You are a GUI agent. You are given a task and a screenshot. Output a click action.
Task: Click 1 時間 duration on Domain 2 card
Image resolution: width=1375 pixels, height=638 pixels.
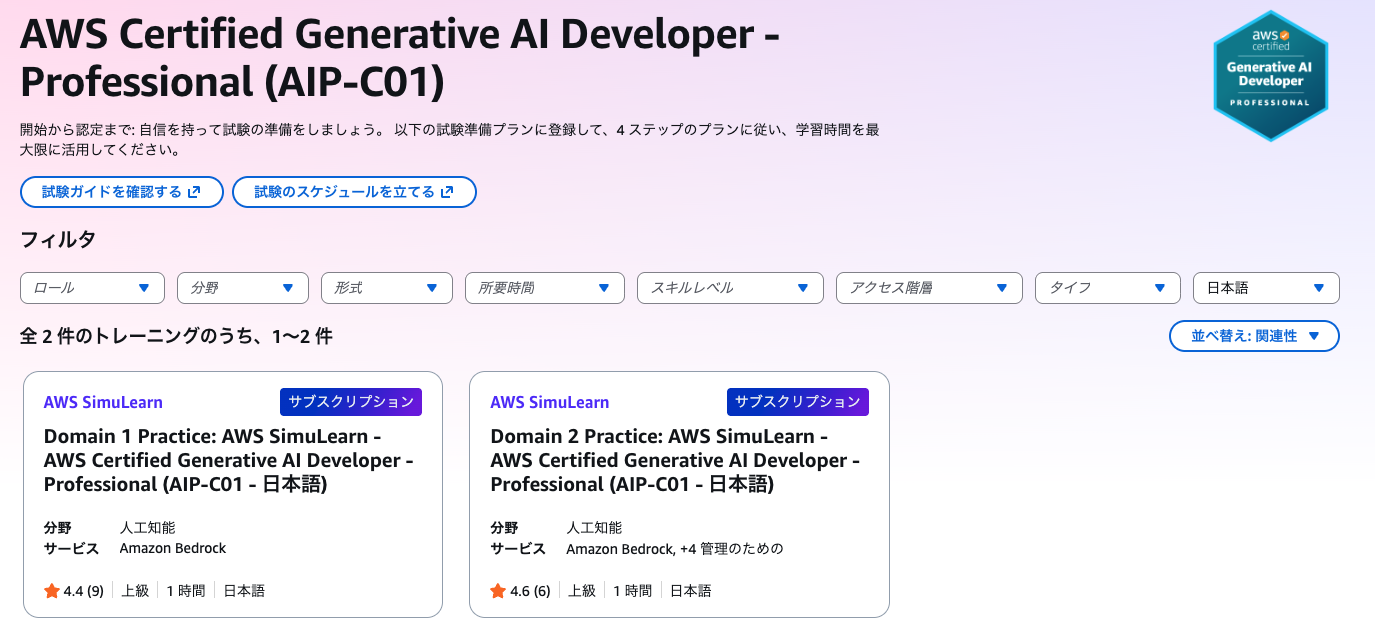tap(633, 591)
